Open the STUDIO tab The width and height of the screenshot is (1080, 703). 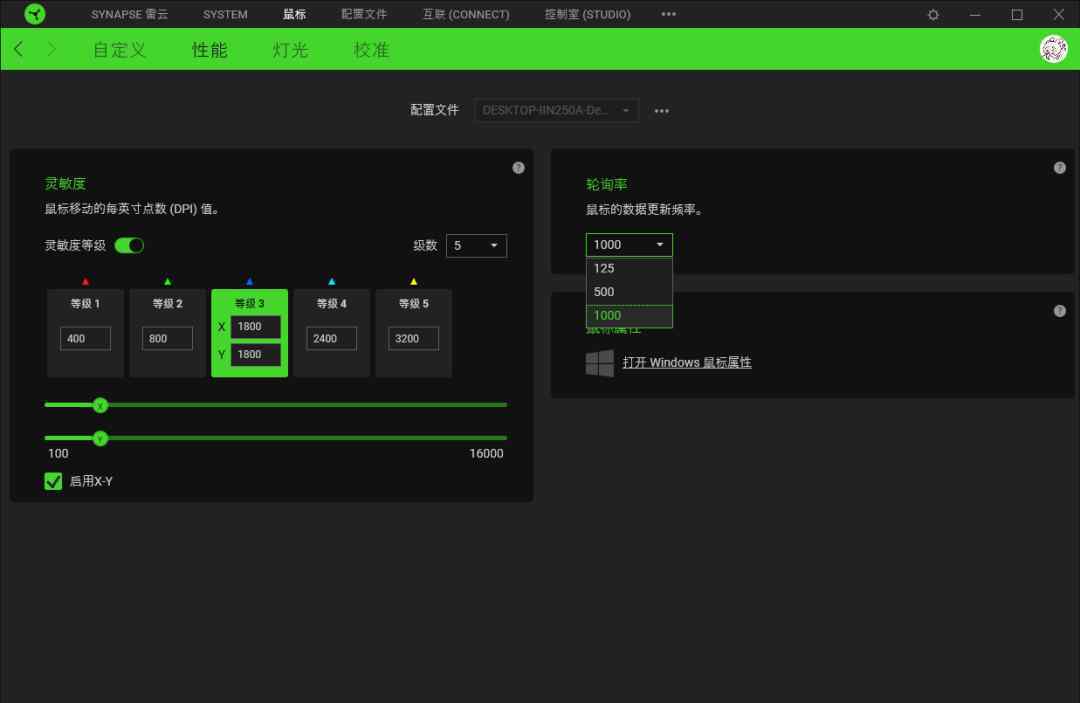588,14
